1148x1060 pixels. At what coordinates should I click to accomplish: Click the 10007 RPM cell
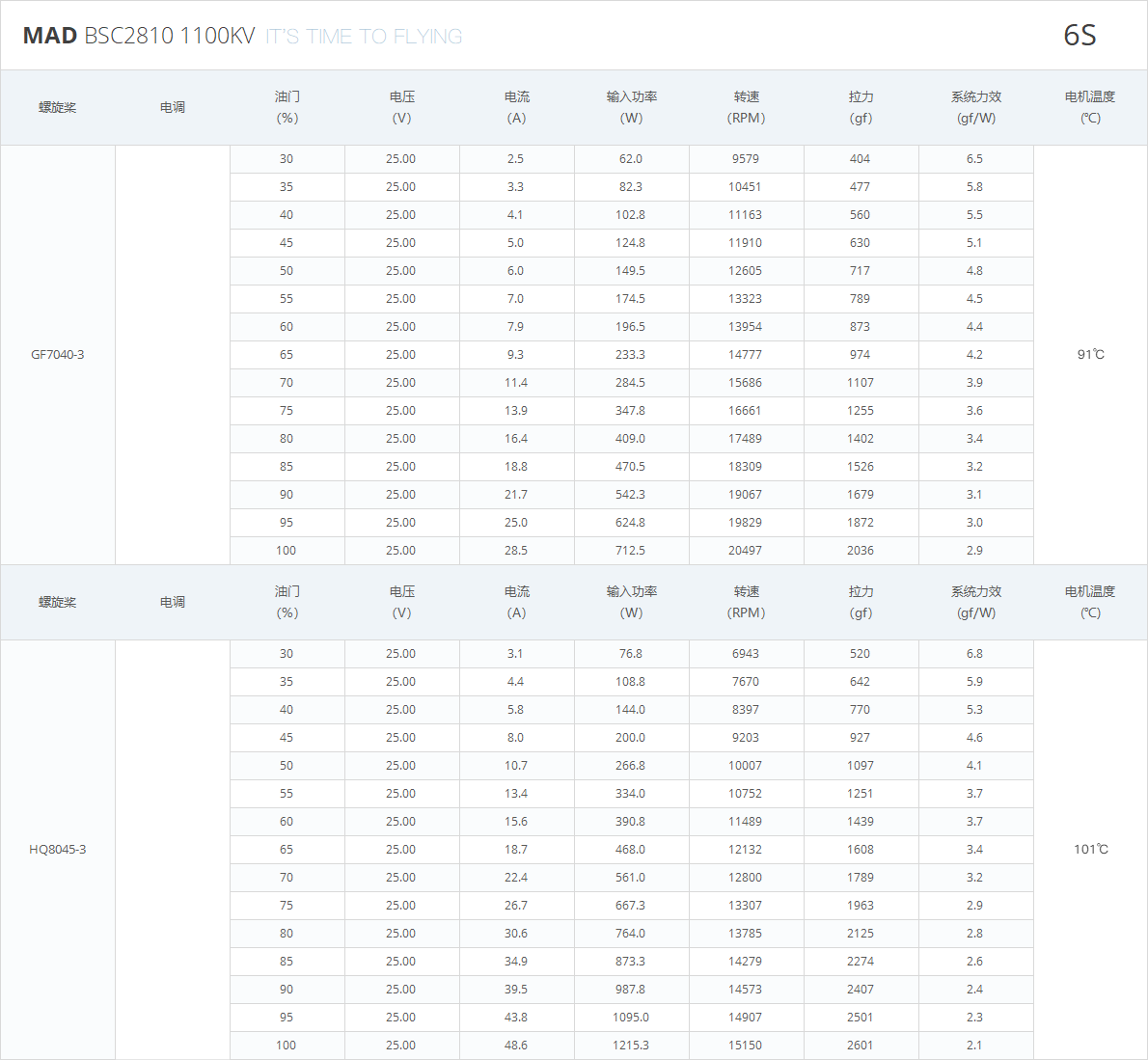[x=746, y=766]
